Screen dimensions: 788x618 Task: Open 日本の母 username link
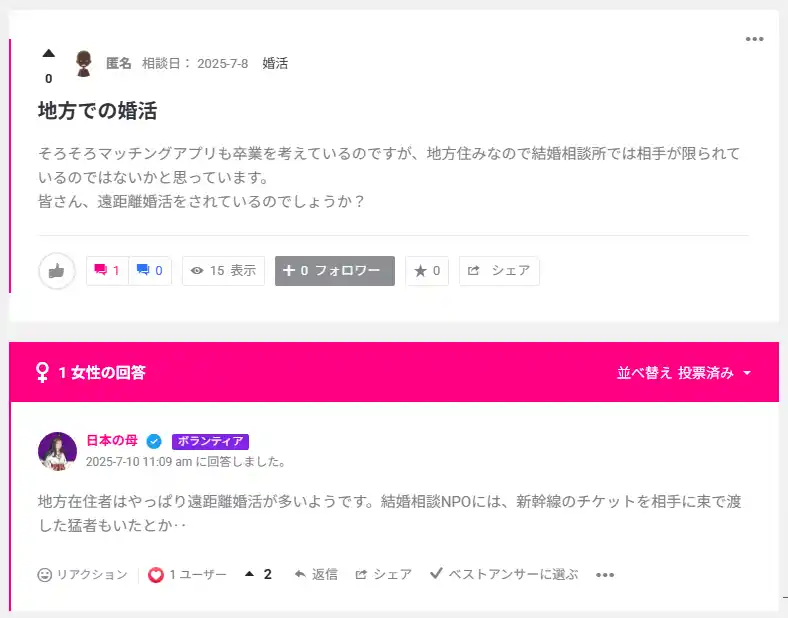pyautogui.click(x=112, y=441)
